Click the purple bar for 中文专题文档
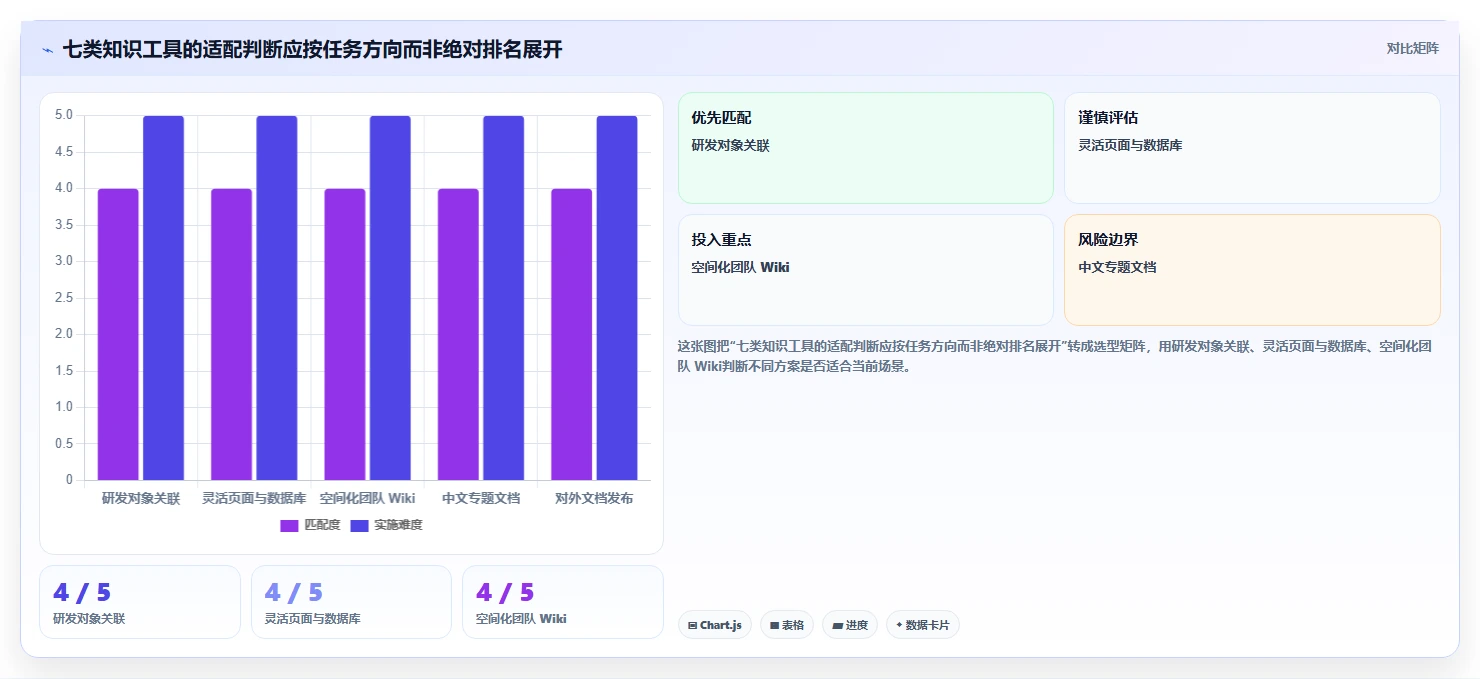Screen dimensions: 1480x679 (458, 334)
